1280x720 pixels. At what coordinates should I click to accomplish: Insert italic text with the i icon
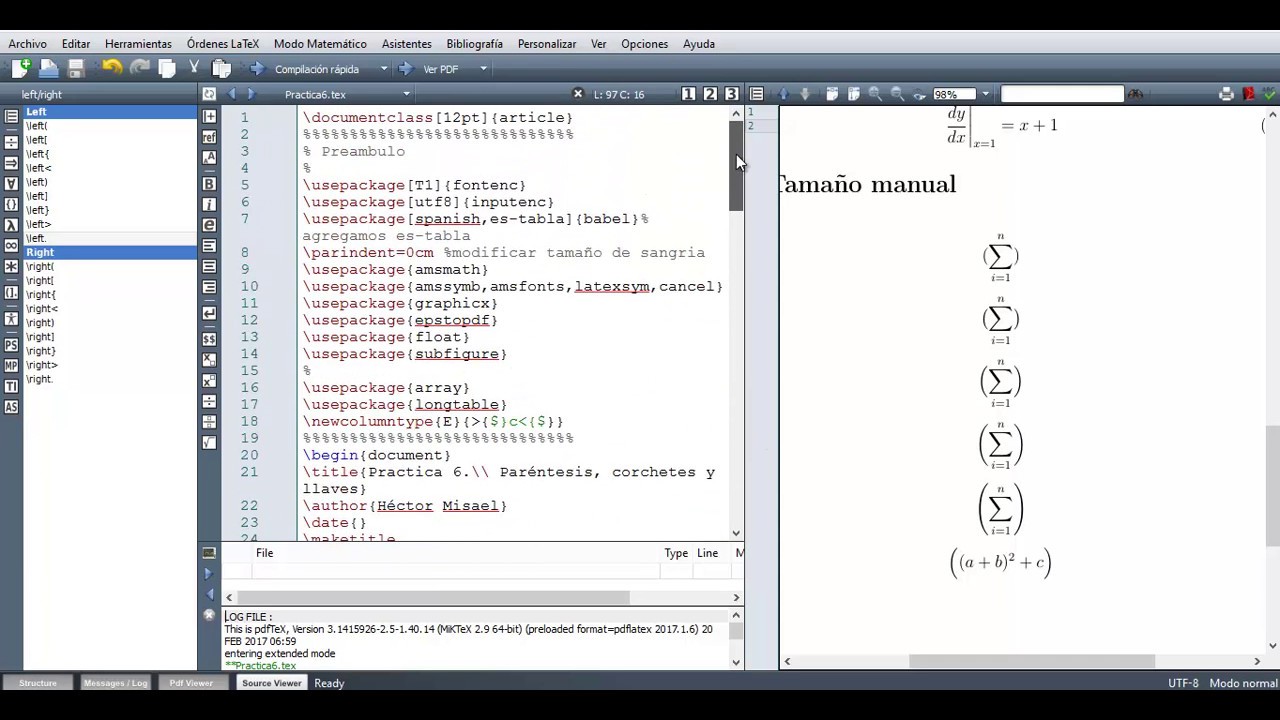pos(209,204)
